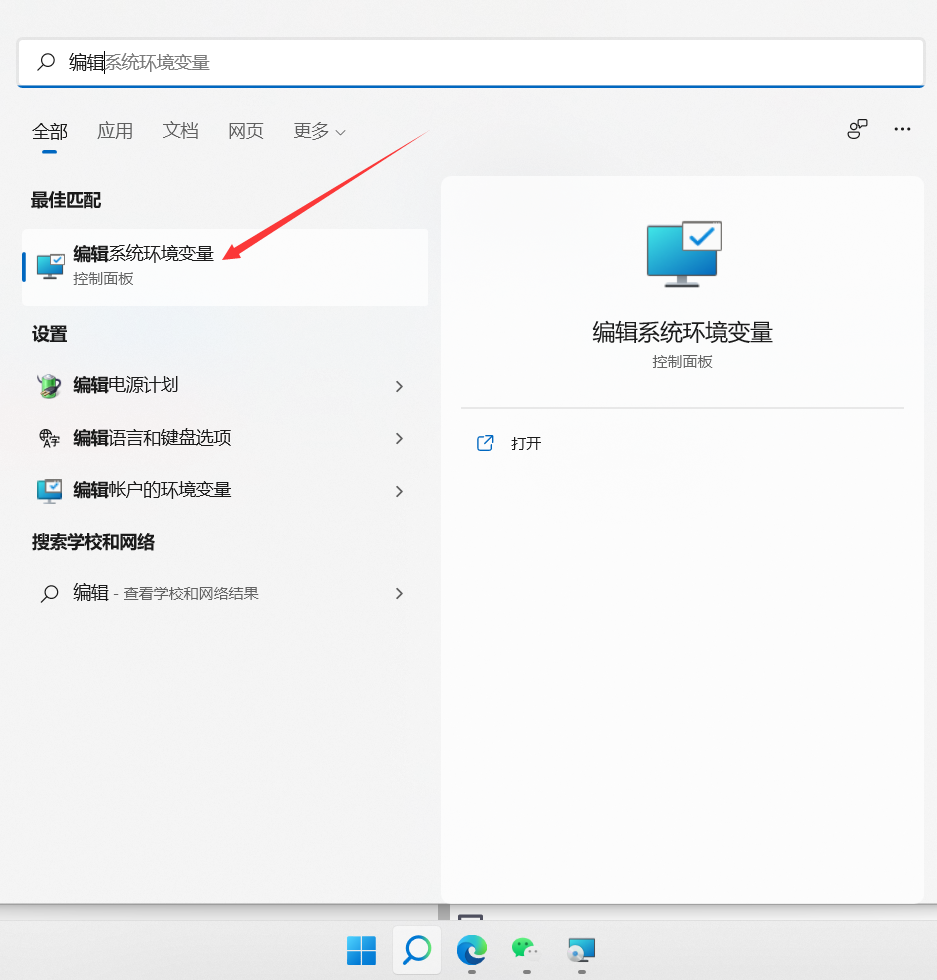Switch to the 文档 tab
The height and width of the screenshot is (980, 937).
tap(181, 131)
